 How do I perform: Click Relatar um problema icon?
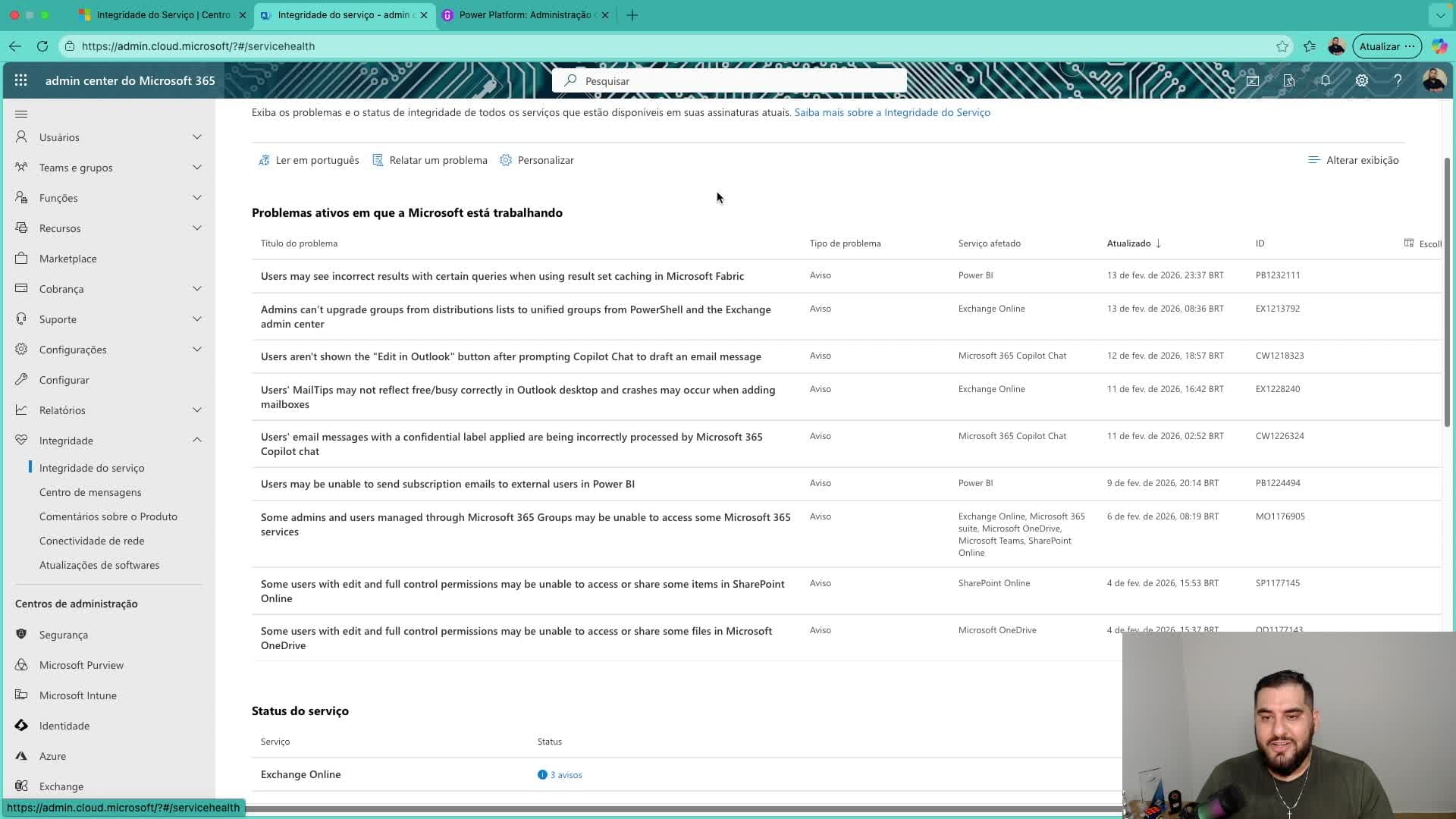pyautogui.click(x=378, y=160)
